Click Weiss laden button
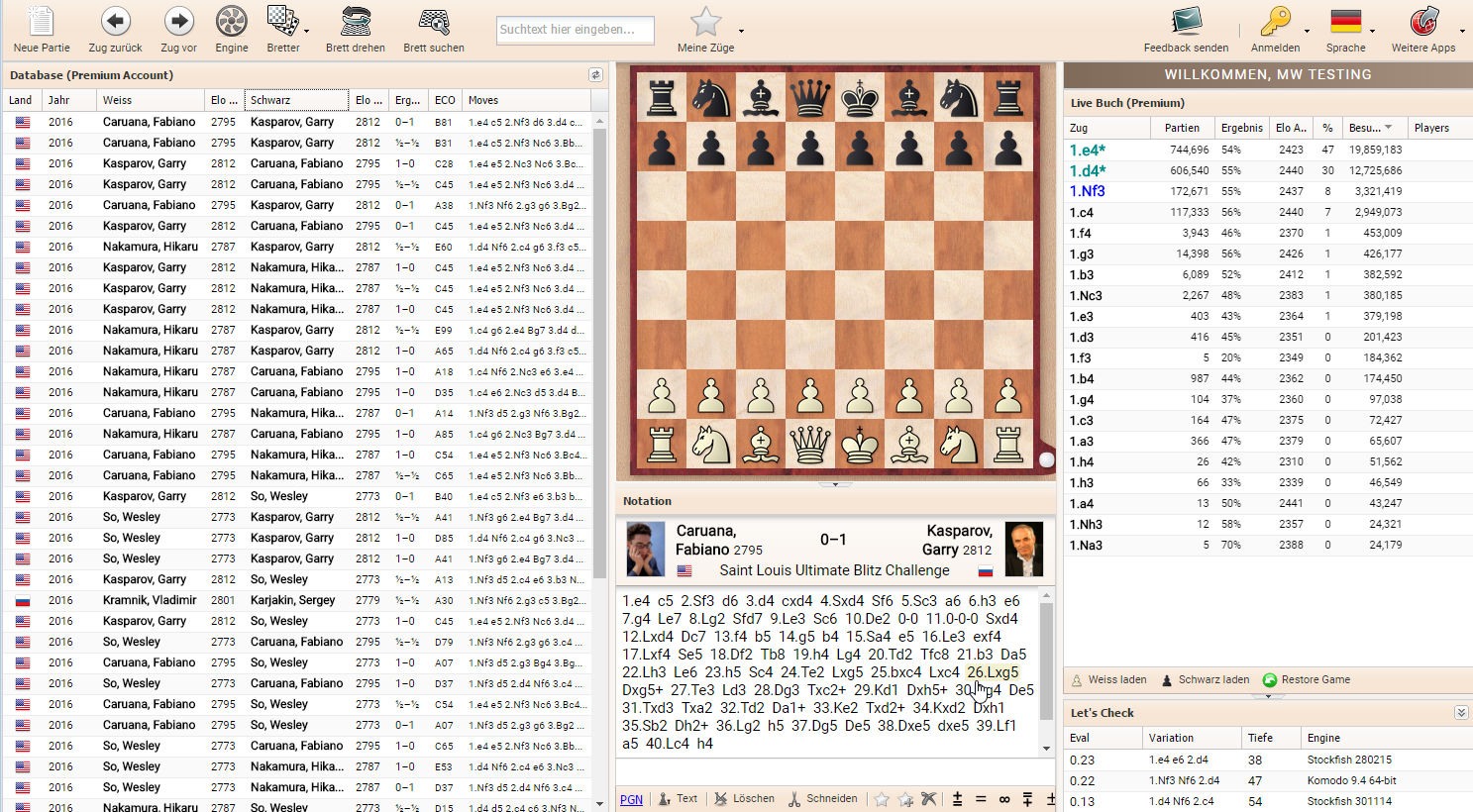 1108,679
